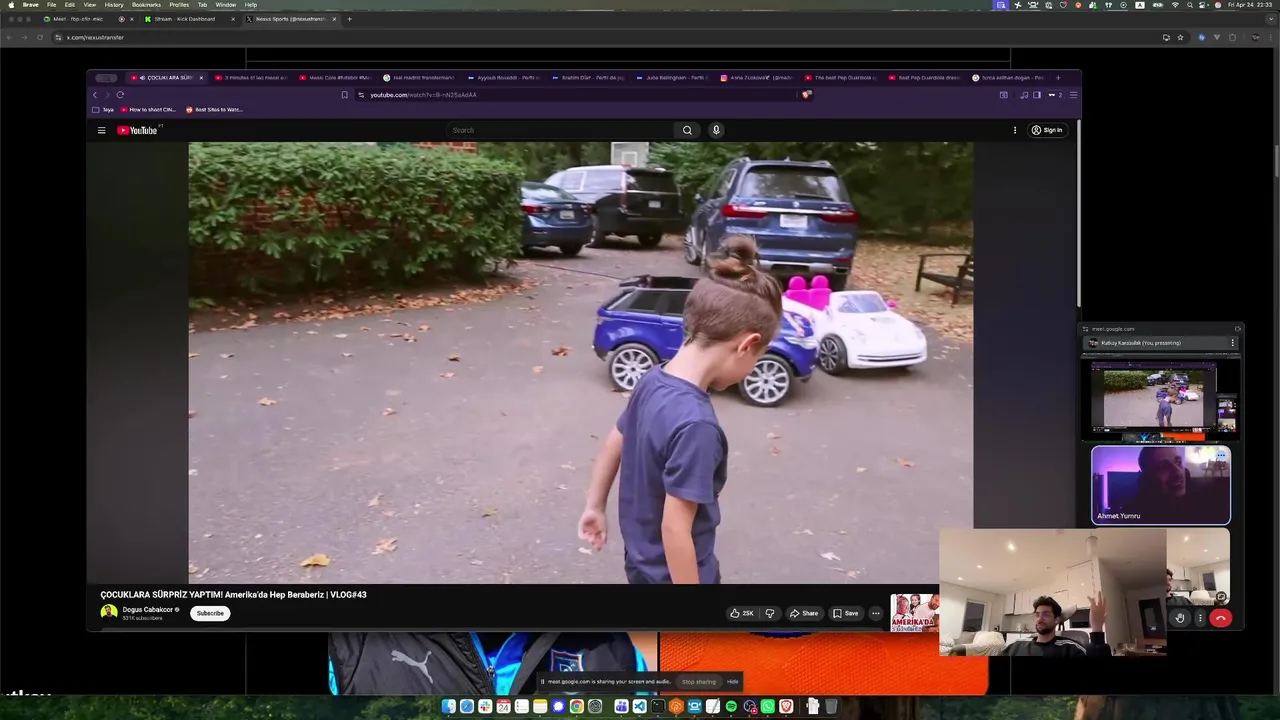1280x720 pixels.
Task: Focus the YouTube search box
Action: coord(560,130)
